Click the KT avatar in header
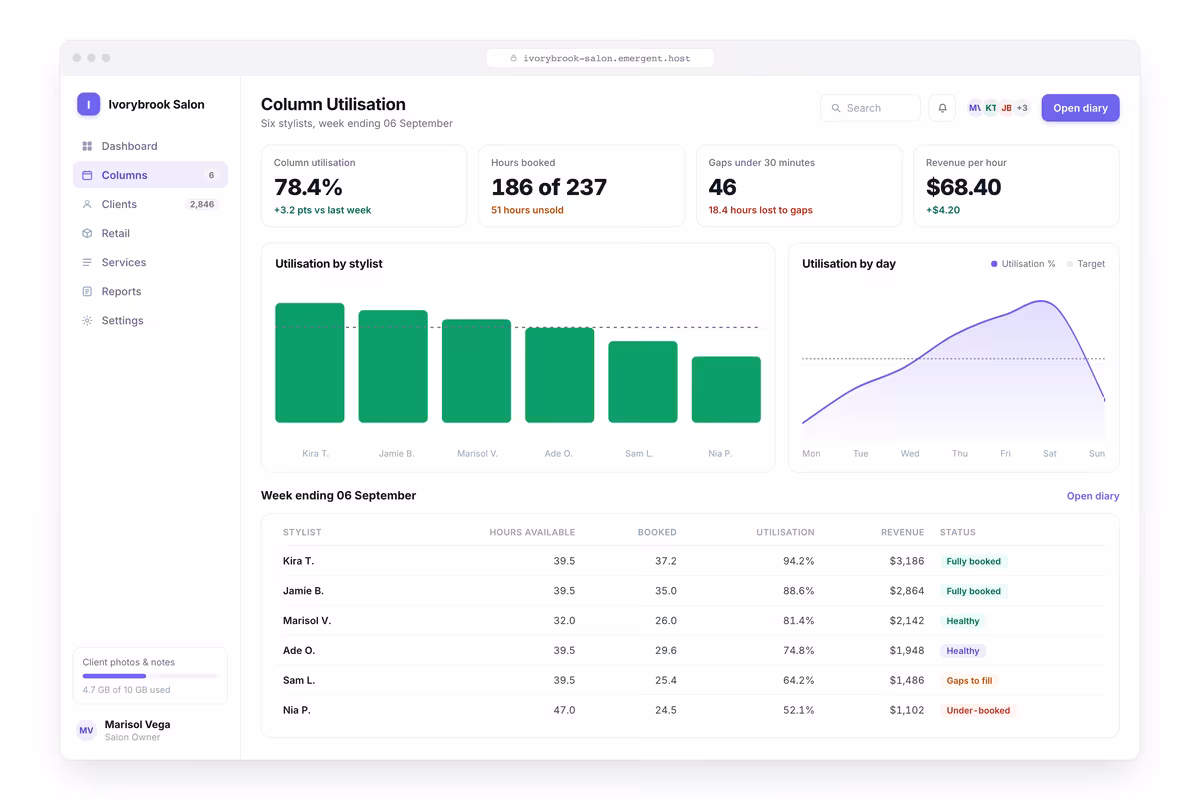 point(991,108)
